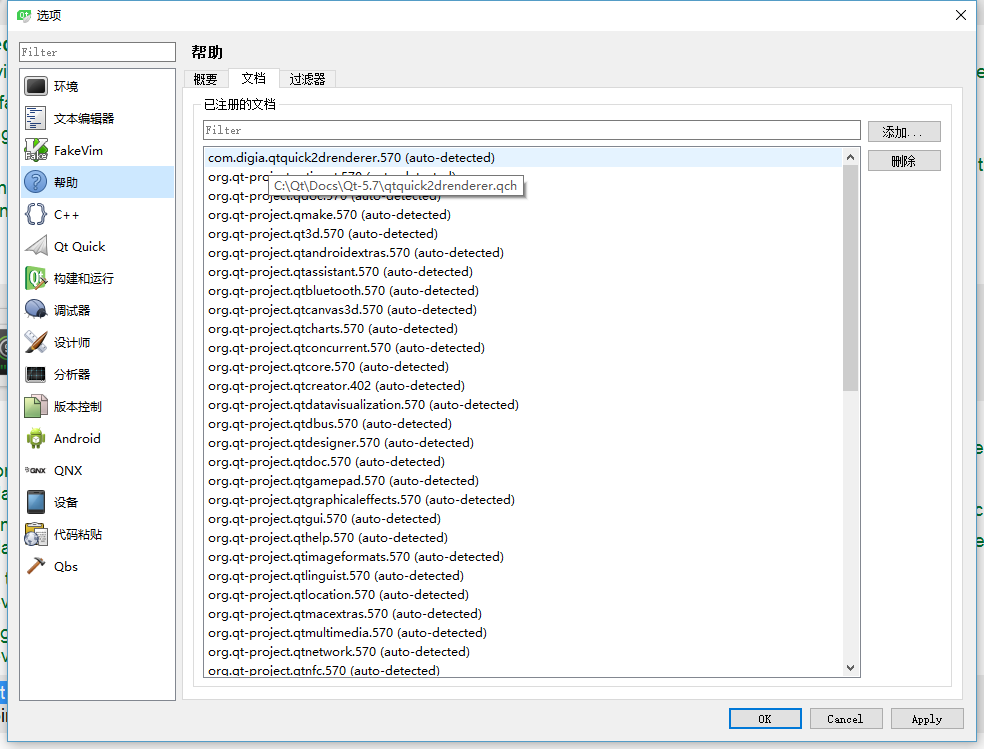Open 代码粘贴 code pasting icon
Image resolution: width=984 pixels, height=749 pixels.
pos(36,534)
